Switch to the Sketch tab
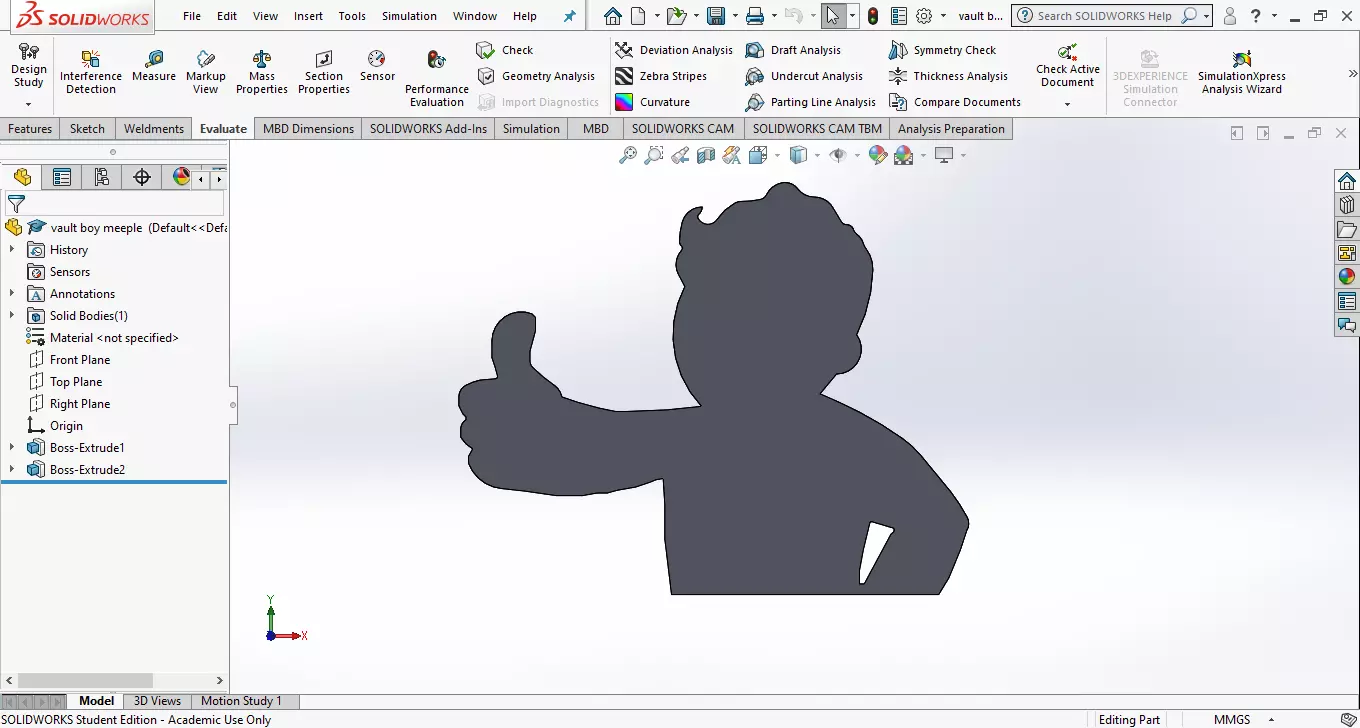 (x=87, y=129)
